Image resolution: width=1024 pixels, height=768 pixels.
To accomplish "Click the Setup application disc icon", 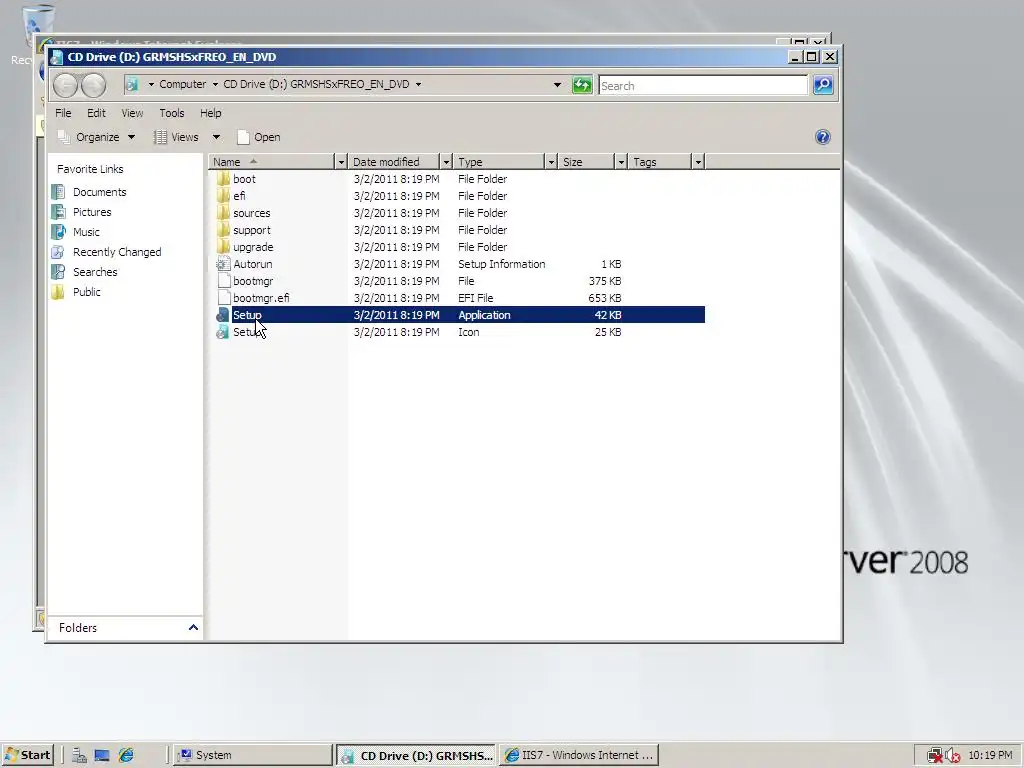I will pos(223,315).
